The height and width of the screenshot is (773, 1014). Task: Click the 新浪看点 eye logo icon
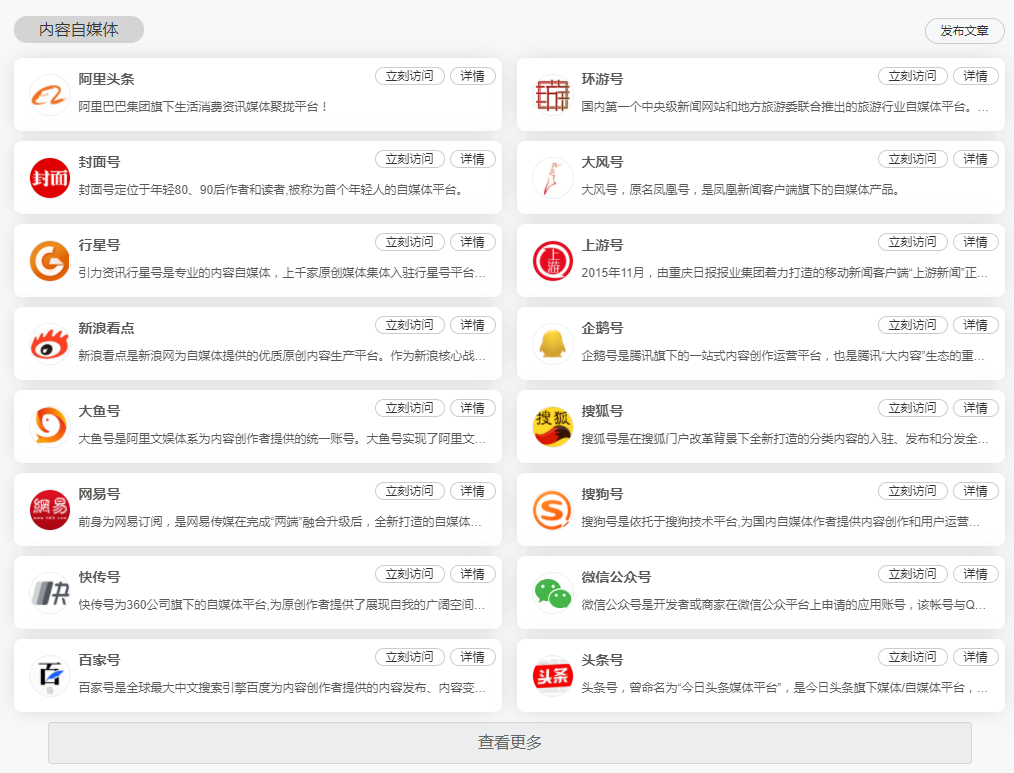[x=50, y=343]
